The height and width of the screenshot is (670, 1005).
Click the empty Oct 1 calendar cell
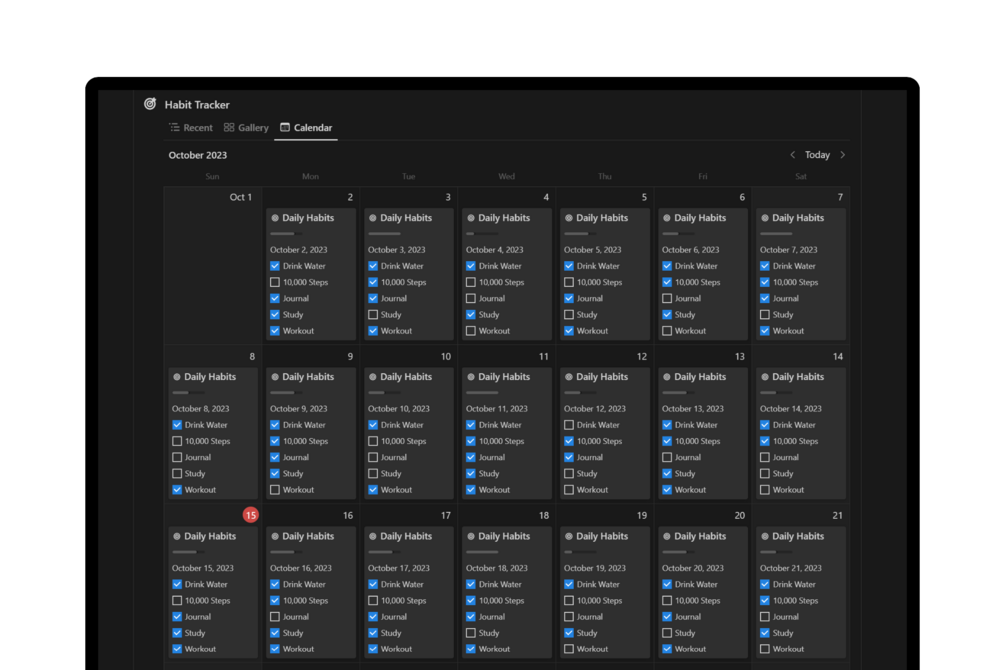click(x=212, y=266)
